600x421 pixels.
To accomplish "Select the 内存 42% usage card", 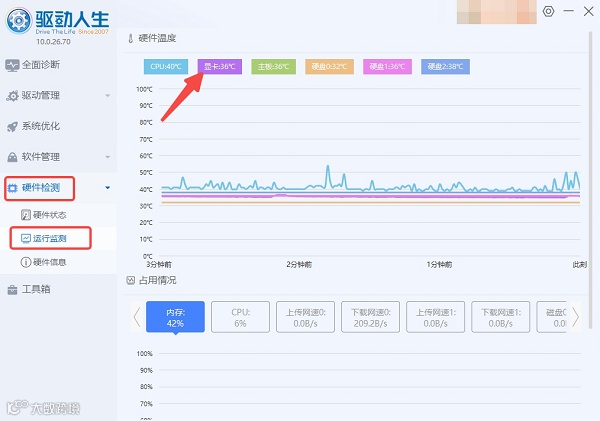I will pyautogui.click(x=176, y=317).
